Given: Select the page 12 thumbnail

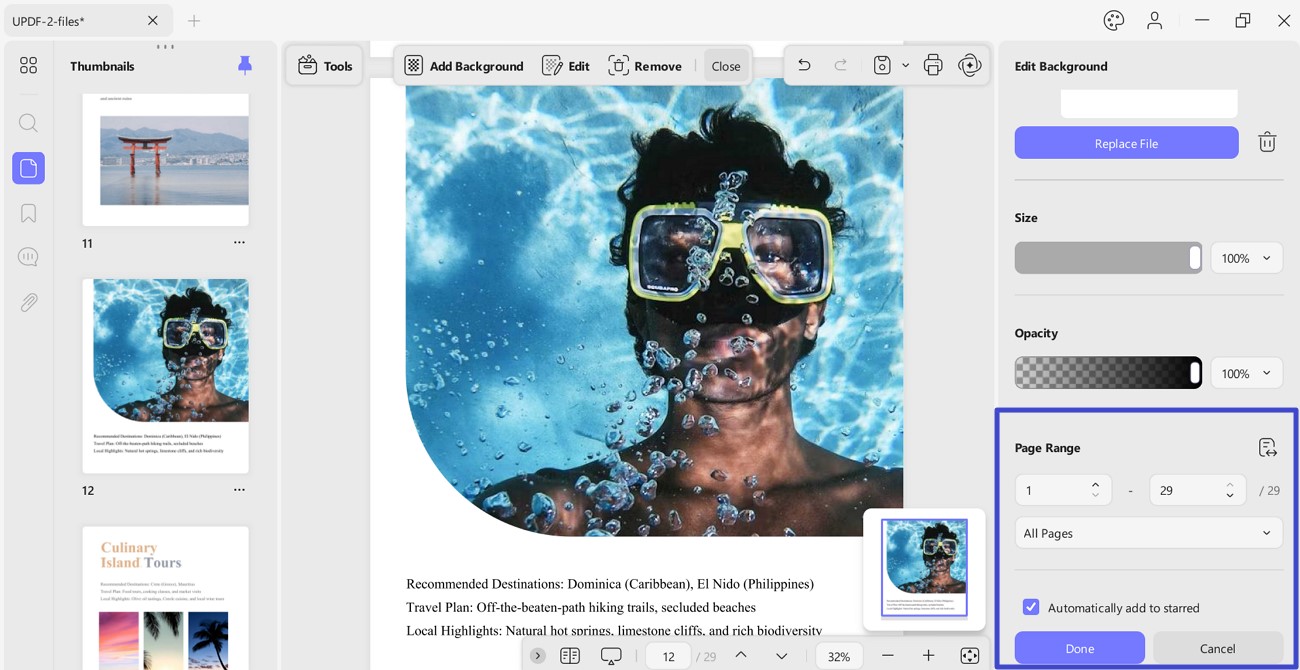Looking at the screenshot, I should coord(165,376).
